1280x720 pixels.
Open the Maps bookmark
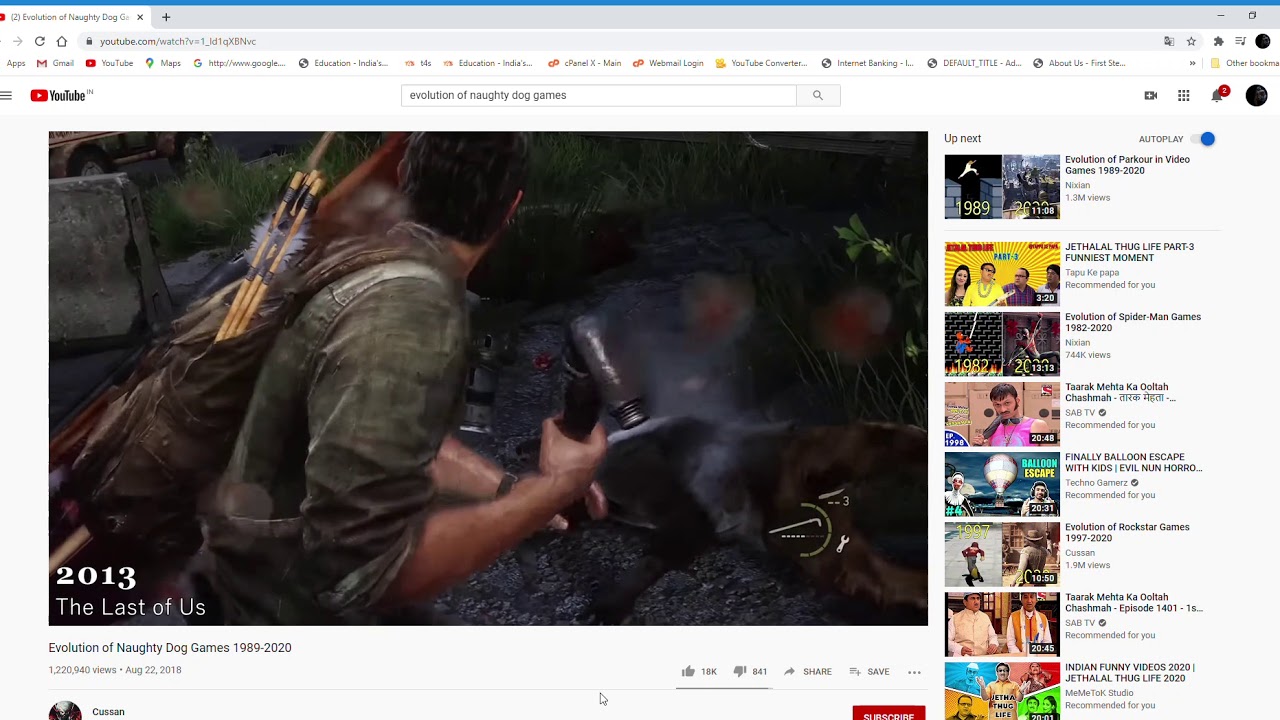(x=163, y=63)
